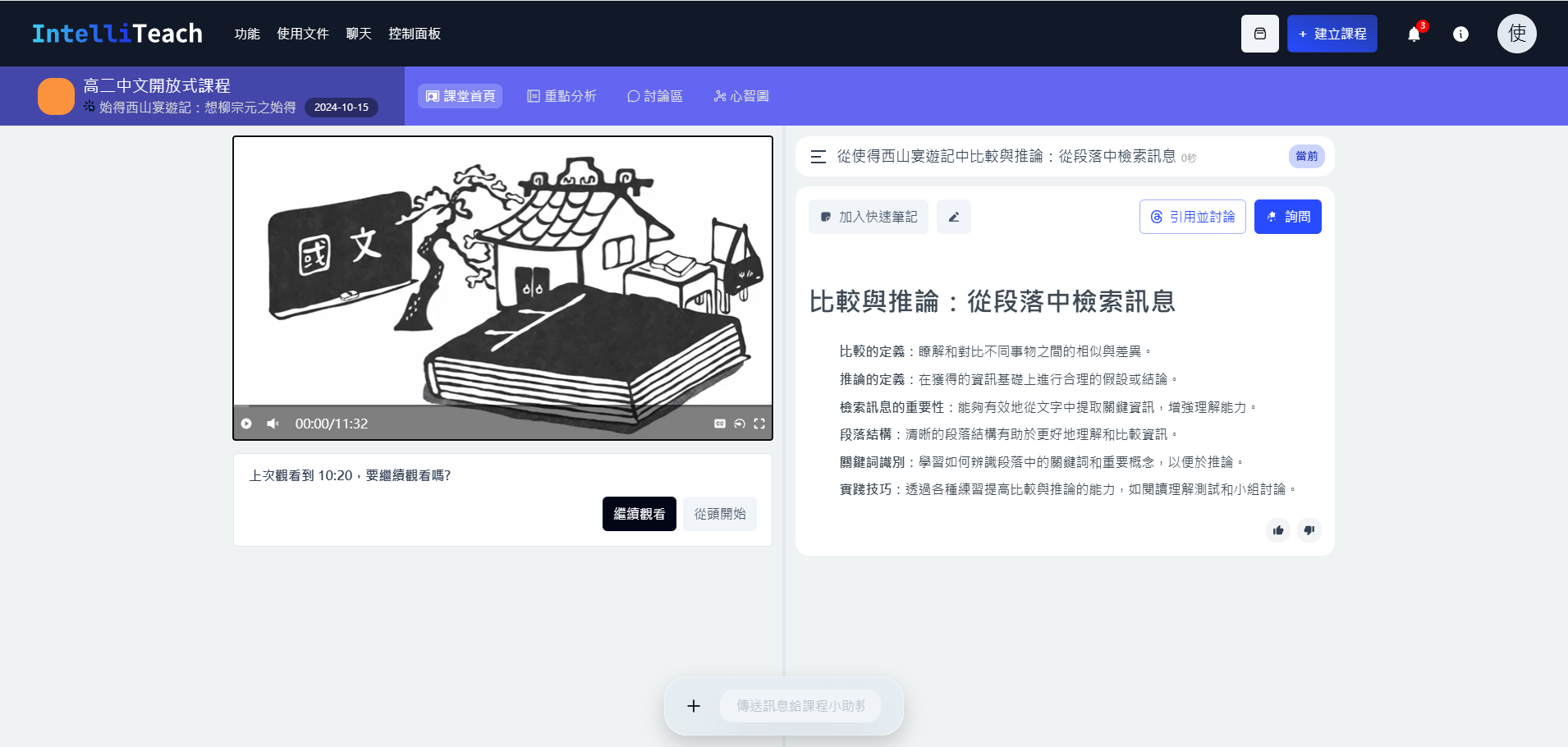Give thumbs up to the summary
The height and width of the screenshot is (747, 1568).
[1278, 530]
